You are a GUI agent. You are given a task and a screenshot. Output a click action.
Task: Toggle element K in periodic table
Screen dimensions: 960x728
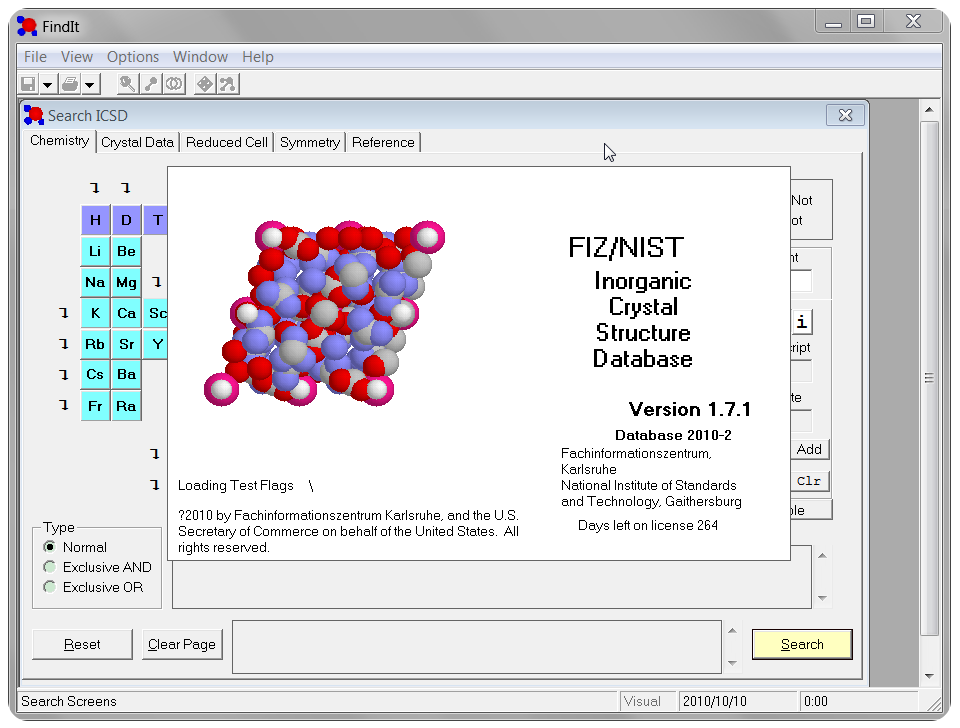96,313
